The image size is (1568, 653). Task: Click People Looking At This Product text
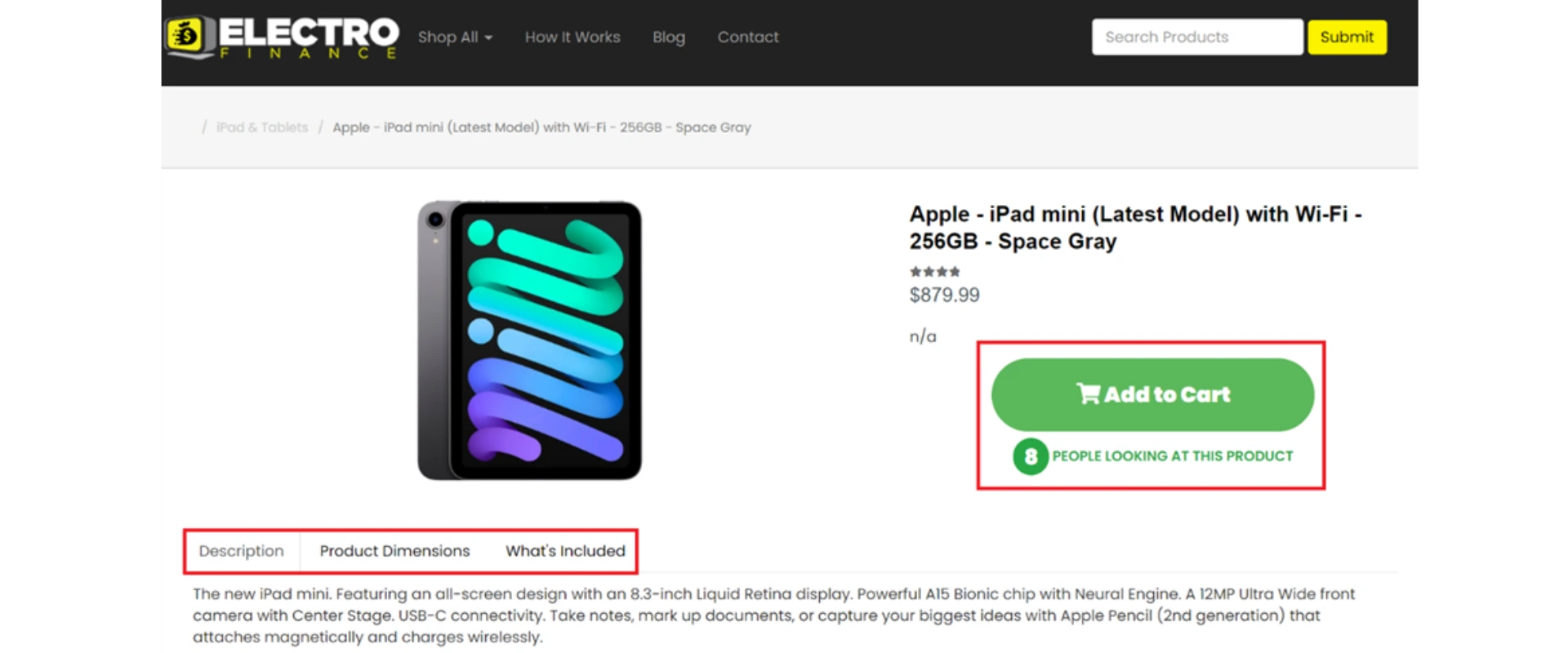(1172, 456)
